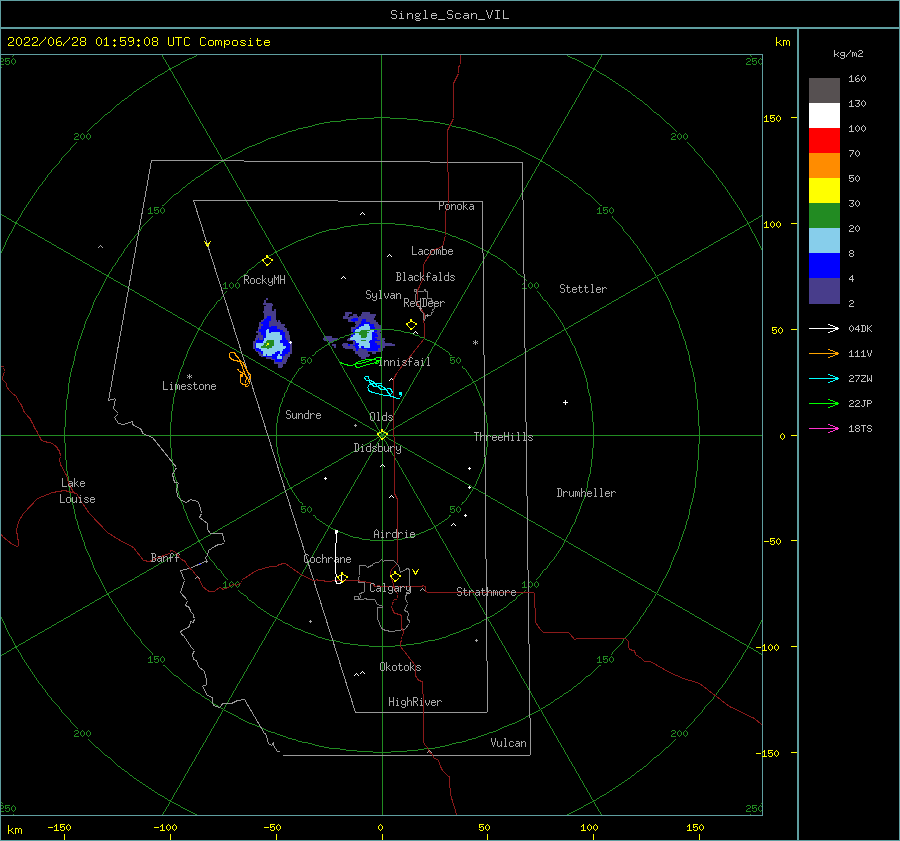Select the blue 4-8 color swatch
Screen dimensions: 900x841
824,265
